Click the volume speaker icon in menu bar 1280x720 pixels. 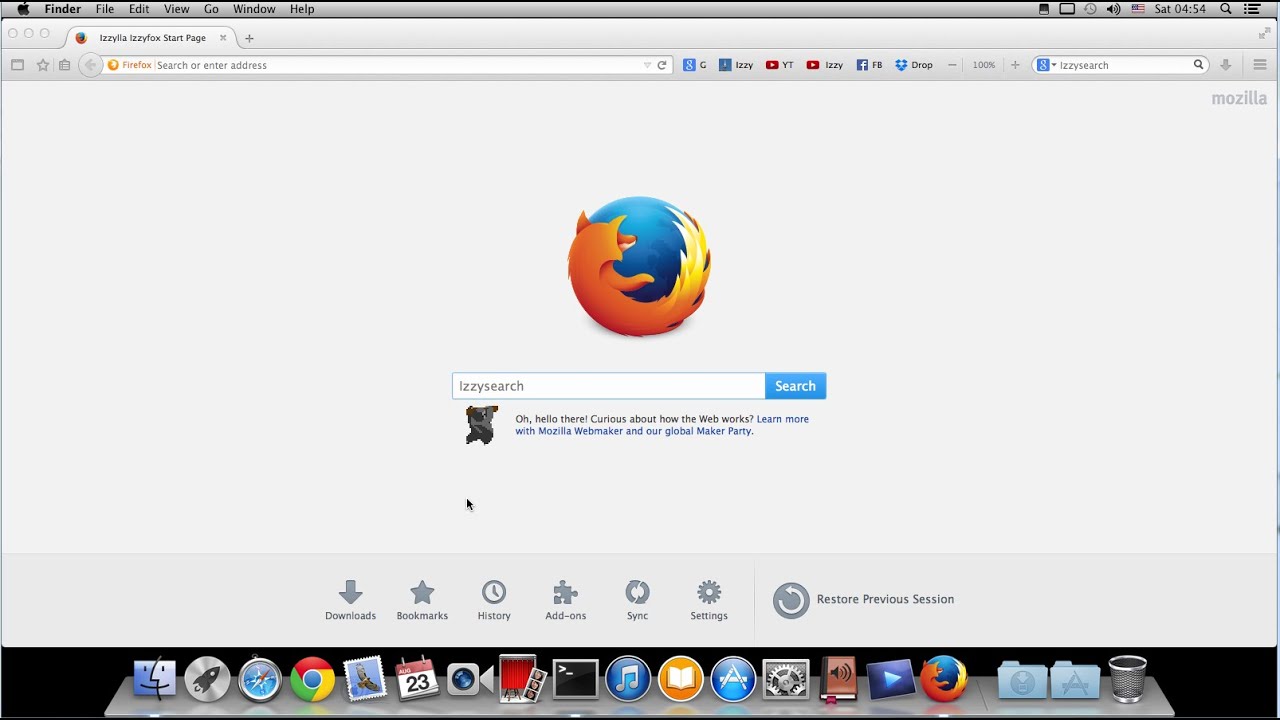[x=1113, y=9]
